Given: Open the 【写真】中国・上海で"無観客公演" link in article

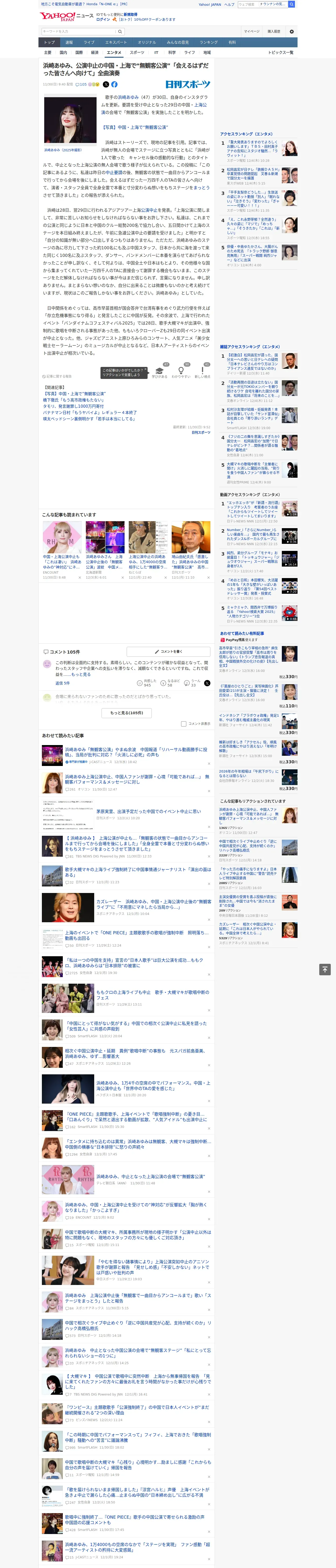Looking at the screenshot, I should pos(135,128).
